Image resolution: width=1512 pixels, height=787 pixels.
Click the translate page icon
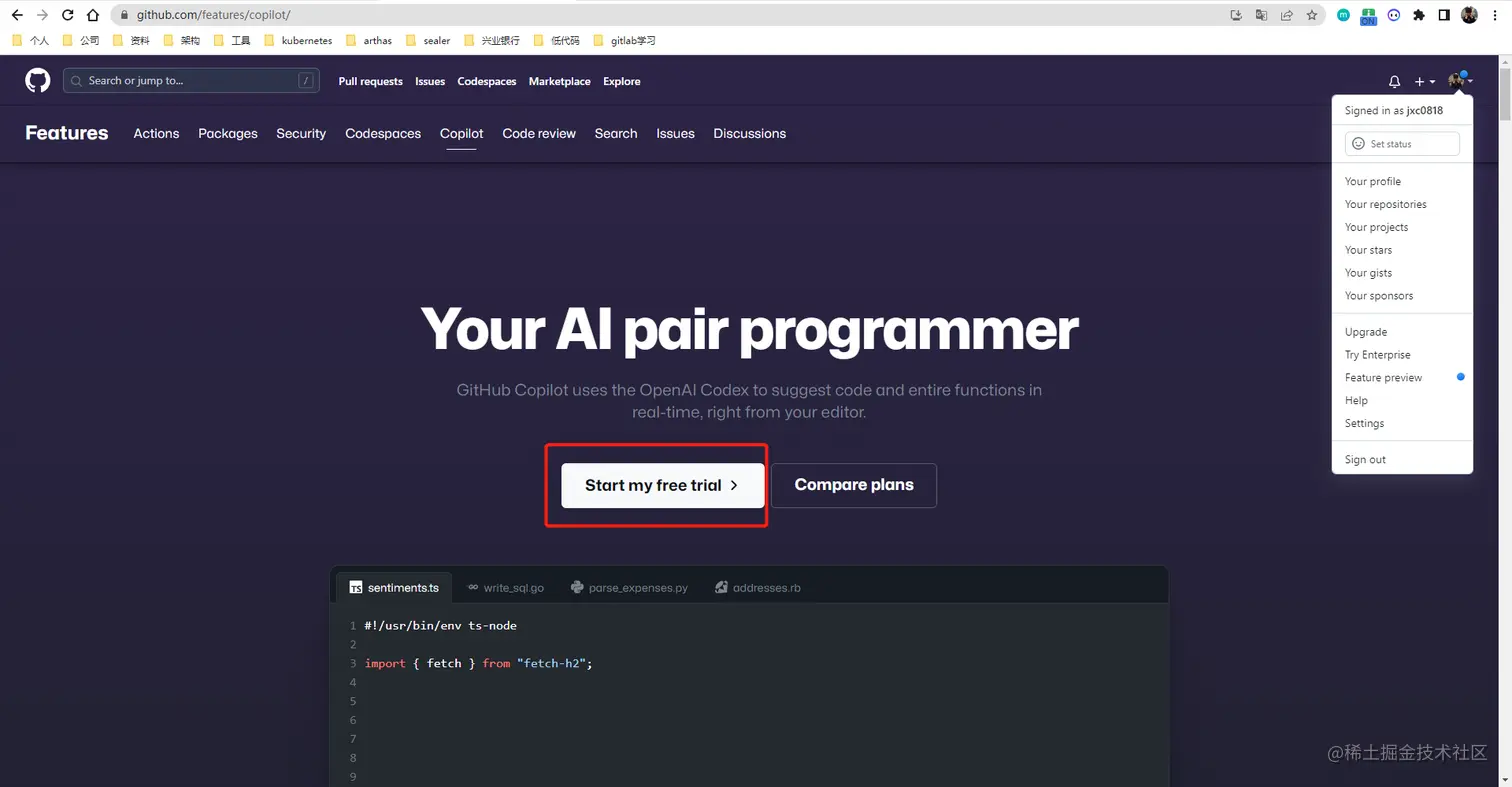pos(1261,15)
